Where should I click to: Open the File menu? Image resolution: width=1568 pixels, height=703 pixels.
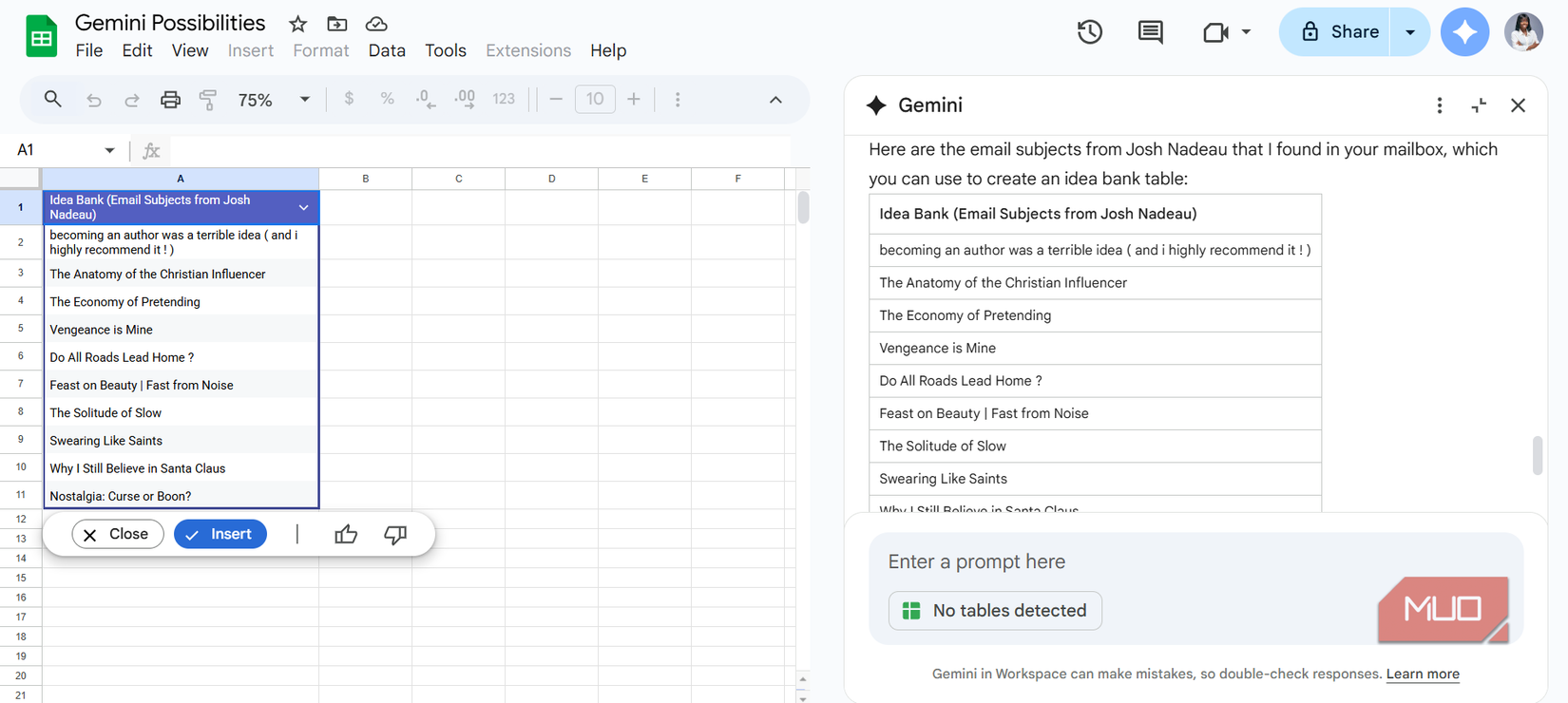(x=88, y=50)
